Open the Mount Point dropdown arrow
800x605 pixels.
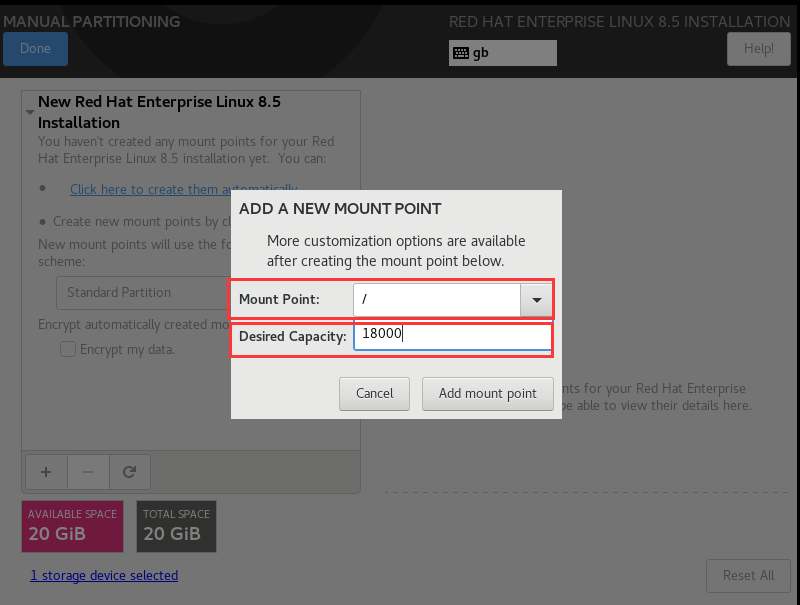(x=535, y=298)
